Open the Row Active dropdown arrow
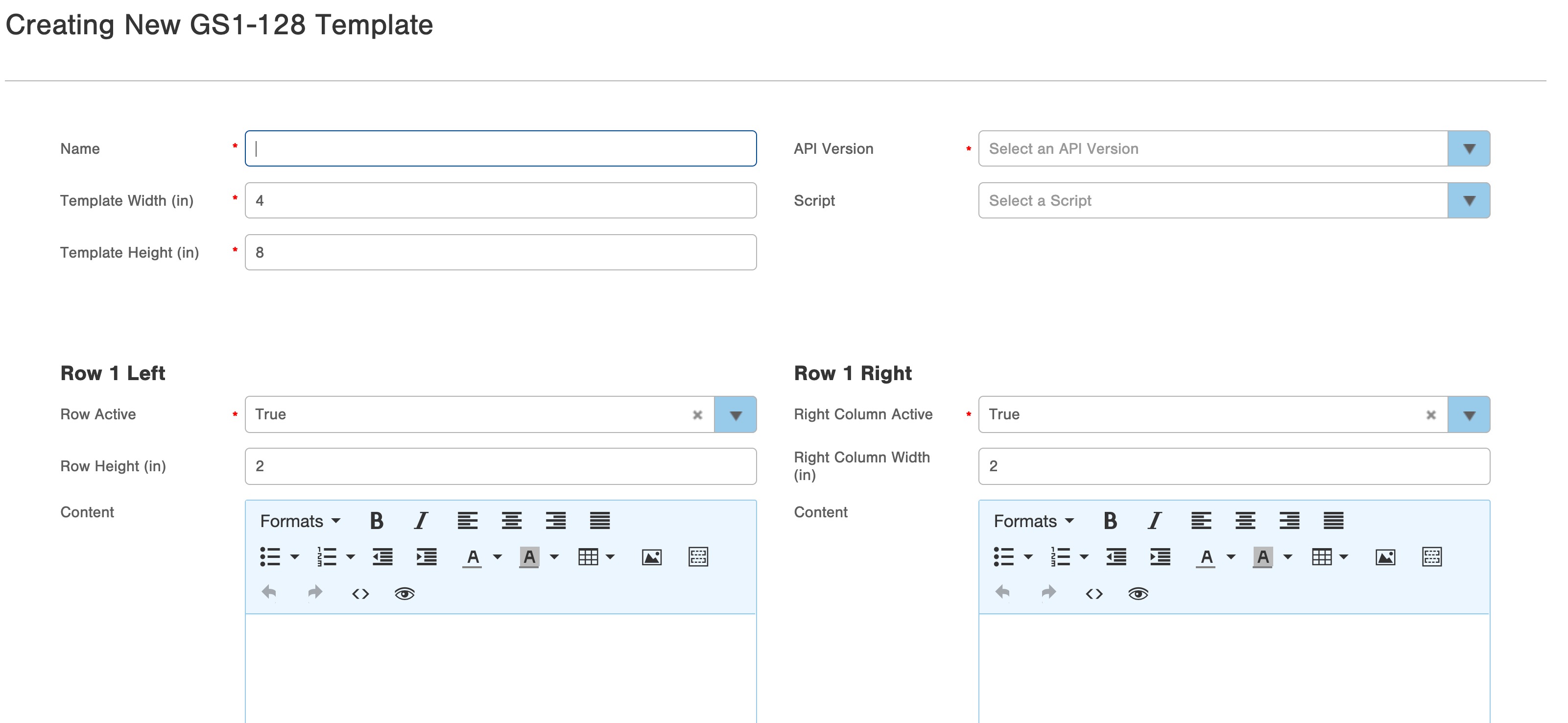 (x=736, y=415)
